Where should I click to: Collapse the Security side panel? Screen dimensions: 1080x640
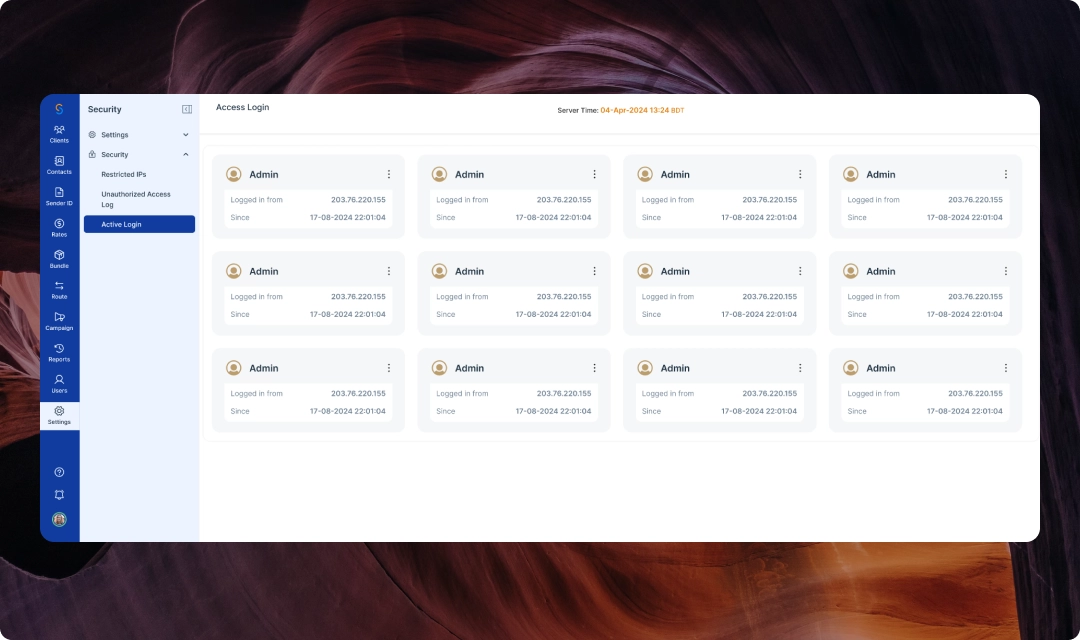click(187, 109)
